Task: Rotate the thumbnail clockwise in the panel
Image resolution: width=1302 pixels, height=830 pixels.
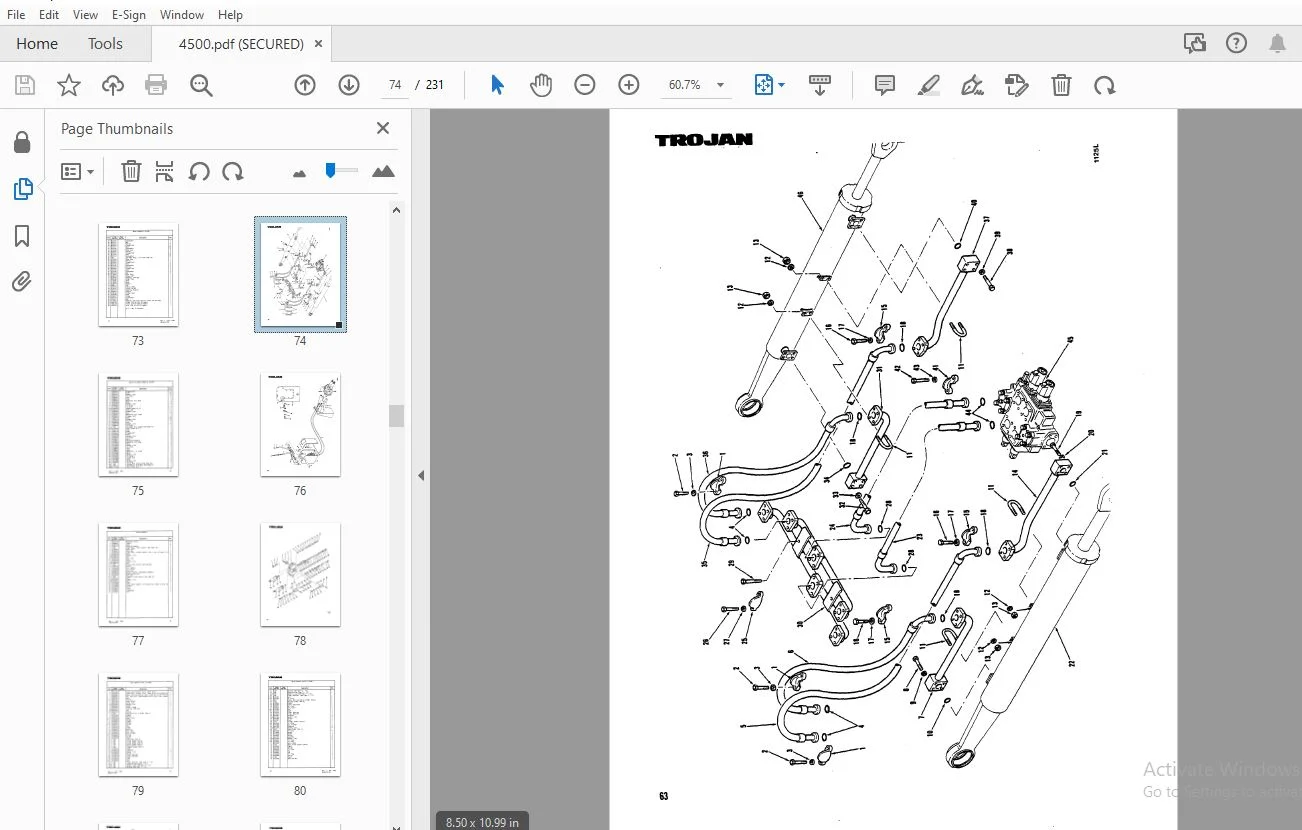Action: [233, 172]
